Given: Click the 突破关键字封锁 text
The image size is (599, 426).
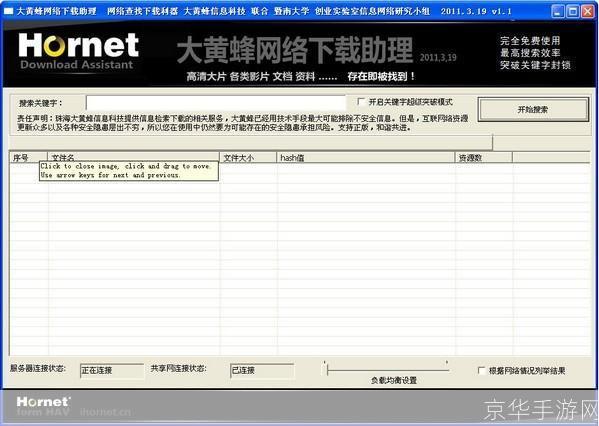Looking at the screenshot, I should click(536, 65).
